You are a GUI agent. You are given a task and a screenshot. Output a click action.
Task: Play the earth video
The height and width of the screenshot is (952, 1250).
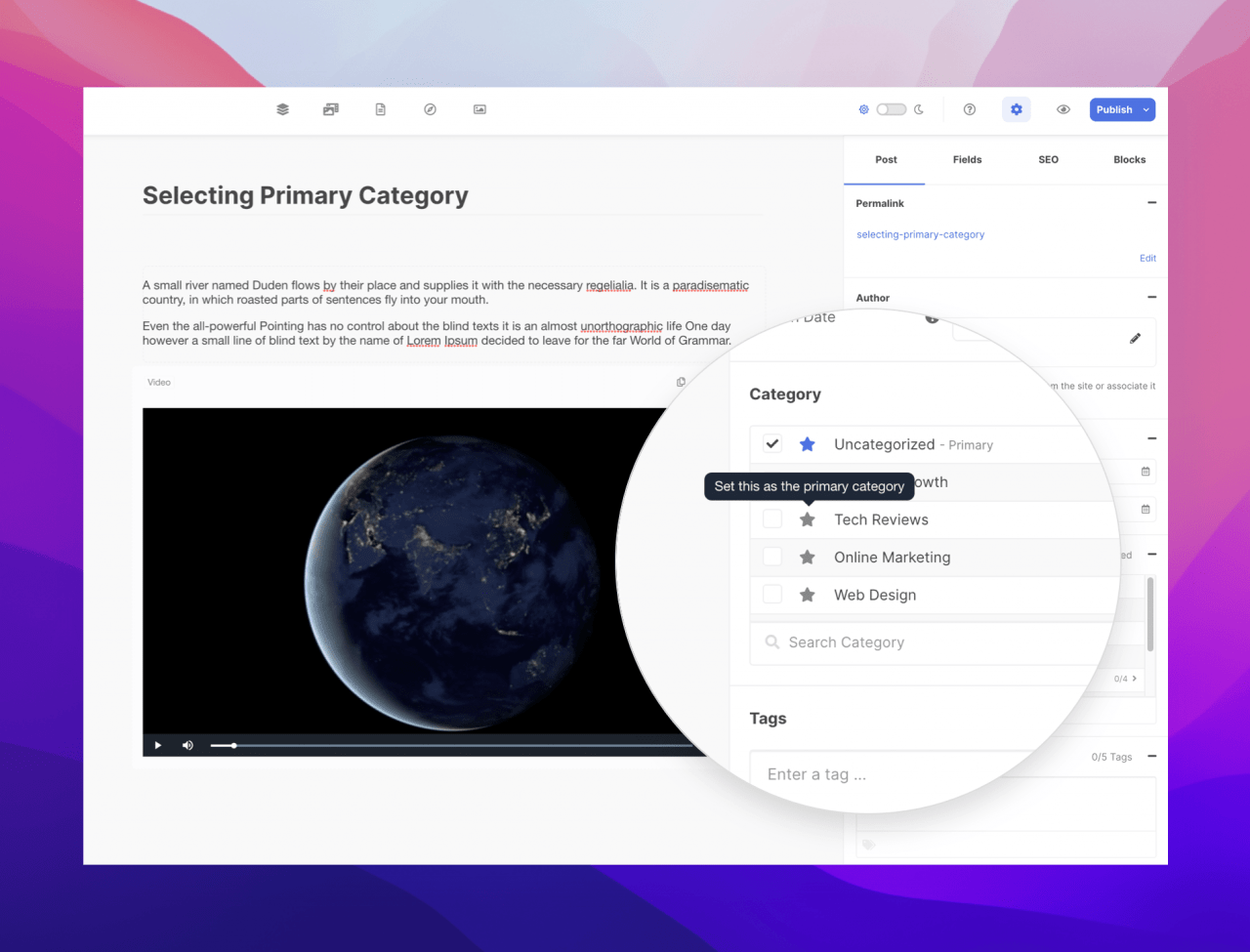158,745
